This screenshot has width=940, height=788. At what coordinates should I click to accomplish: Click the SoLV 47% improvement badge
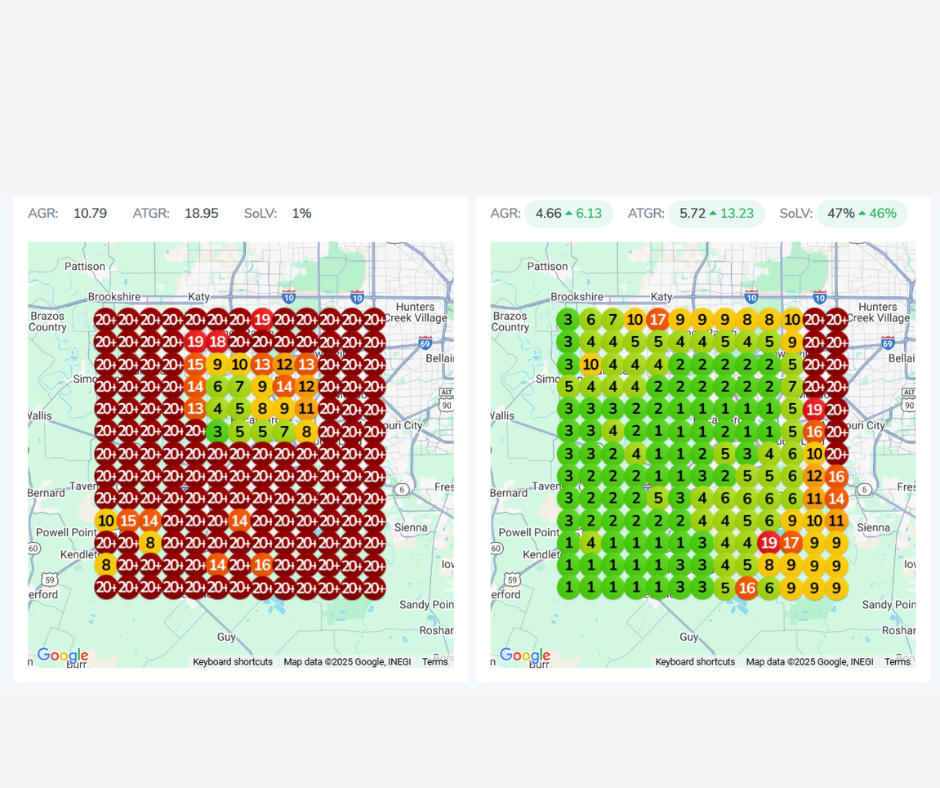pos(861,214)
